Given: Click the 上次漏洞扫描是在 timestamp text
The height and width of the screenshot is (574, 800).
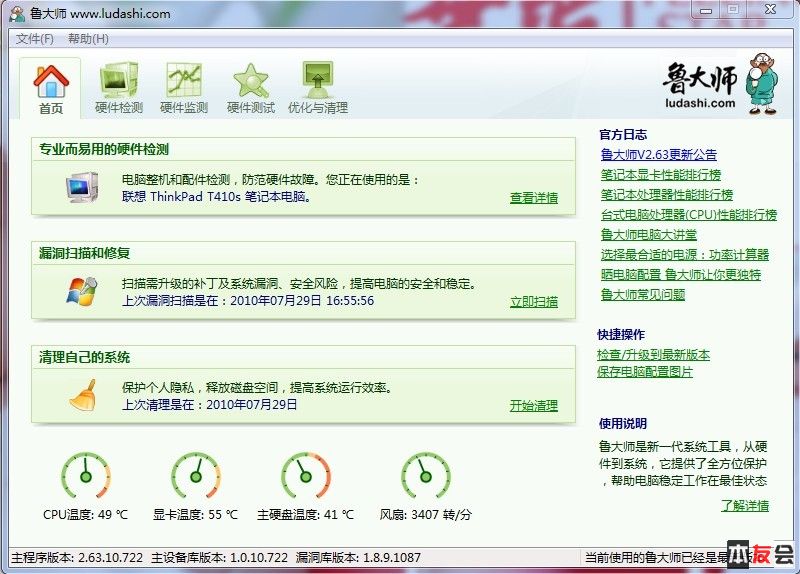Looking at the screenshot, I should click(248, 301).
